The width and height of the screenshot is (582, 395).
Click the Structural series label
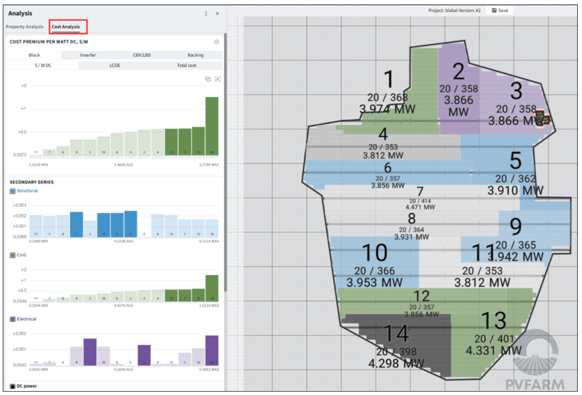coord(27,191)
